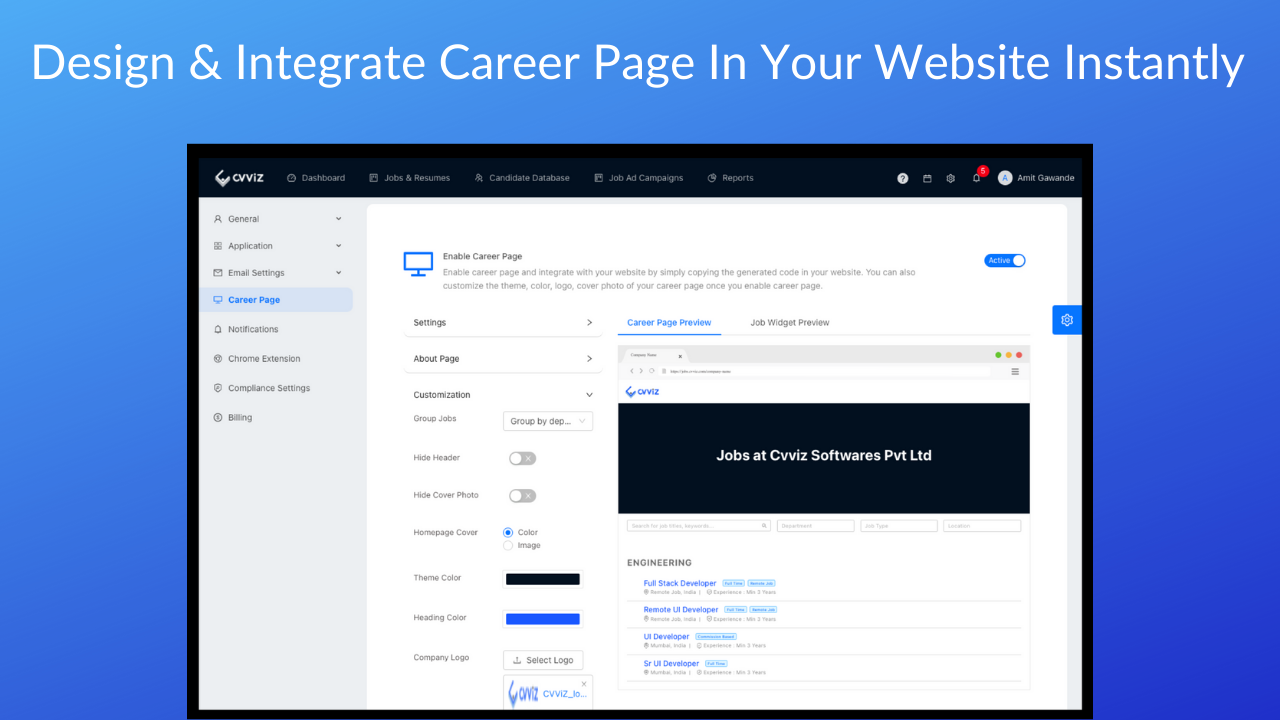Open Jobs & Resumes in the top navigation
Image resolution: width=1280 pixels, height=720 pixels.
[410, 178]
